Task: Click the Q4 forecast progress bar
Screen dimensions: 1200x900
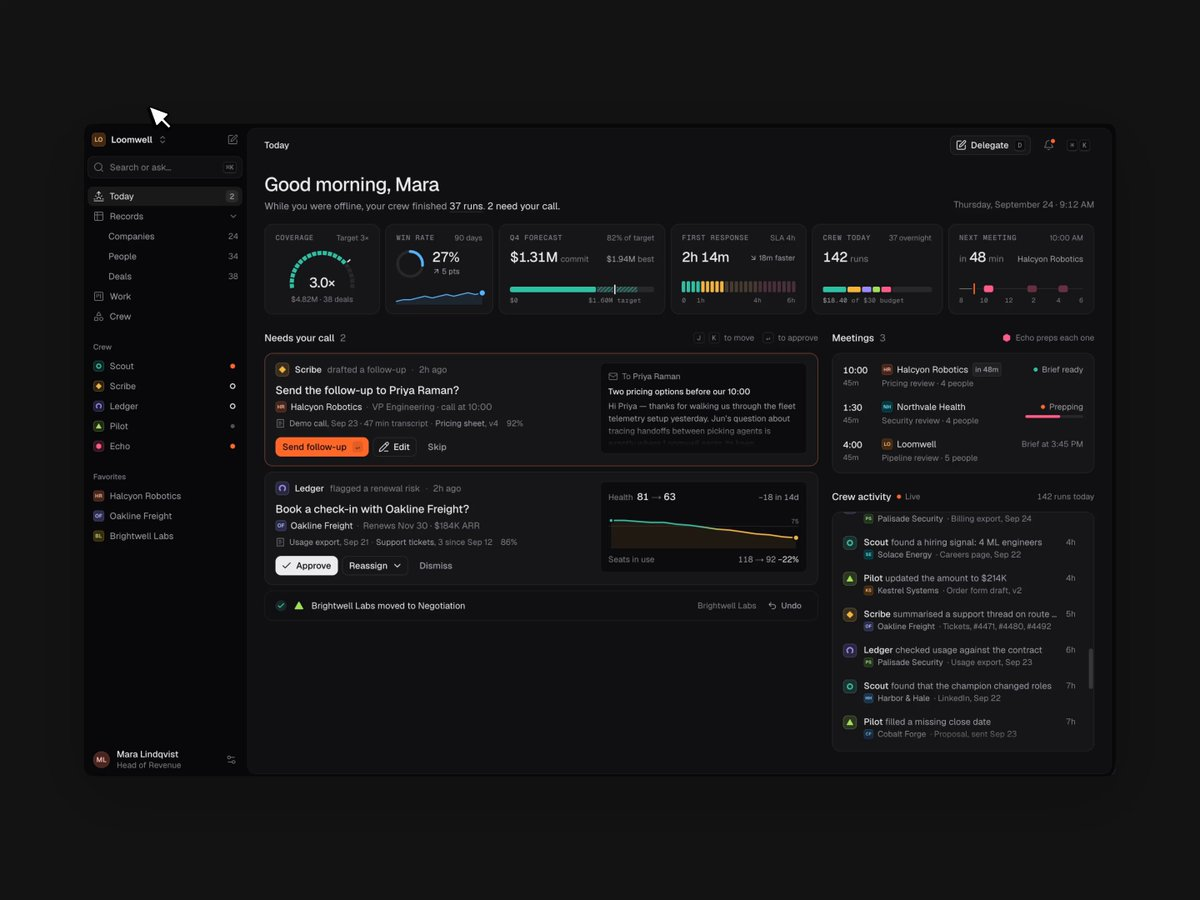Action: (582, 290)
